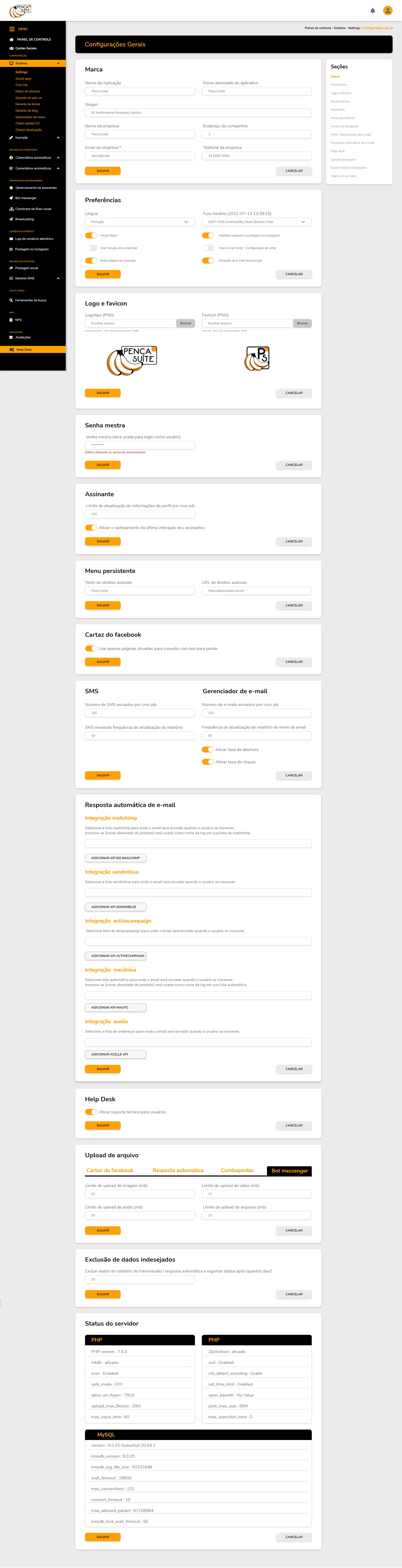Screen dimensions: 402x1568
Task: Click the Ferramentas de busca magnifier icon
Action: click(11, 300)
